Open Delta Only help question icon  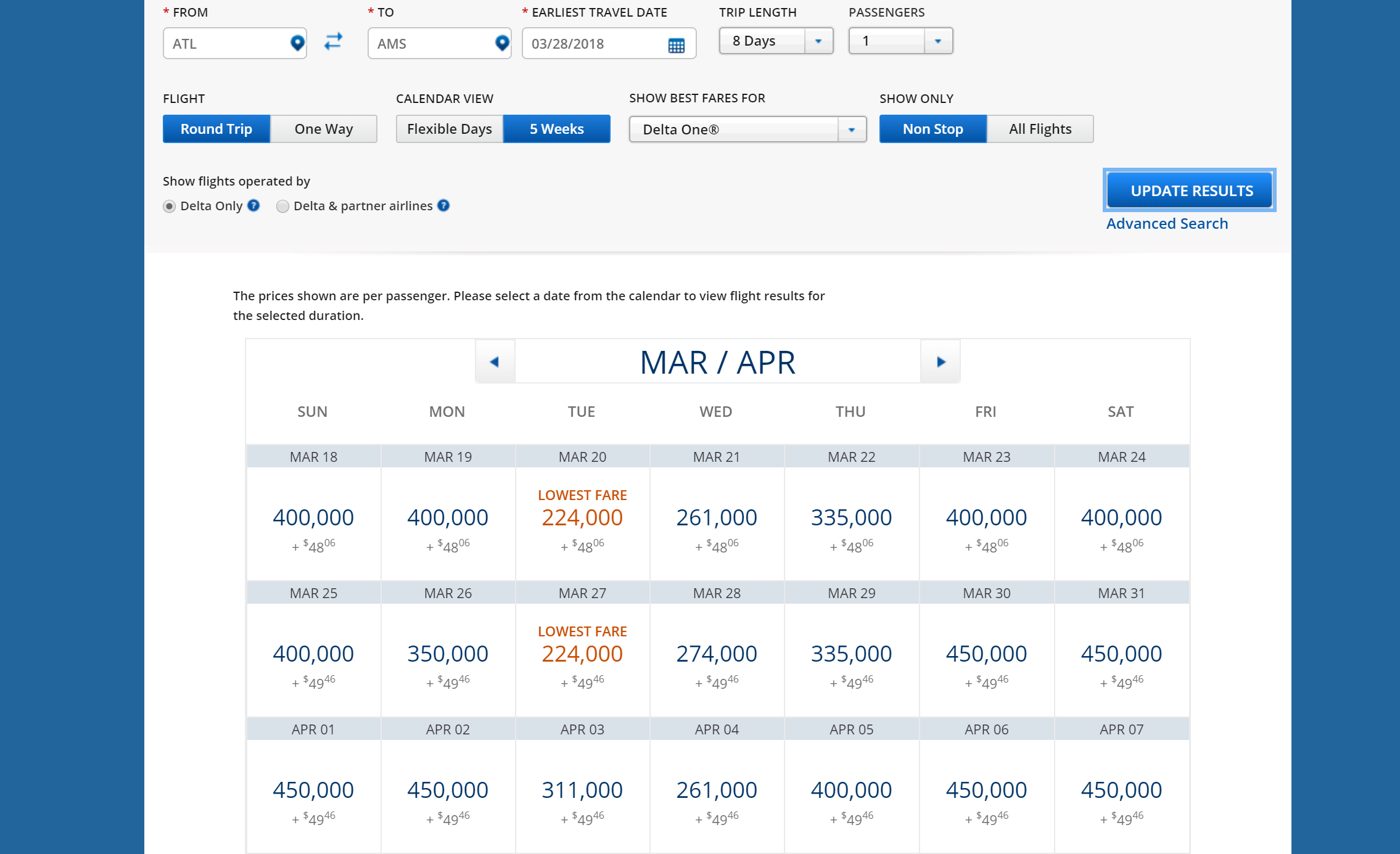(253, 205)
